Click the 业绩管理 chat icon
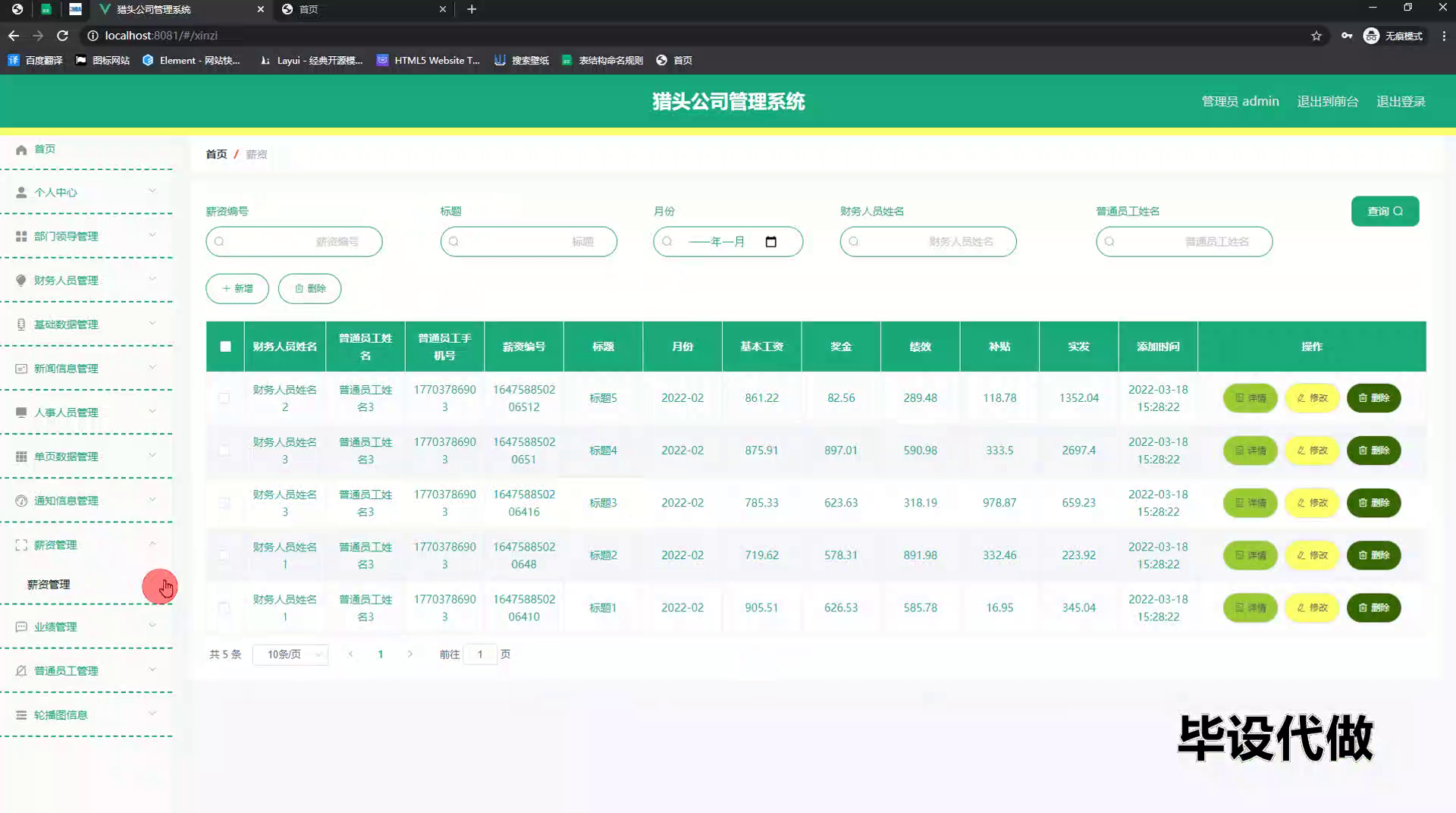The height and width of the screenshot is (813, 1456). pos(21,627)
